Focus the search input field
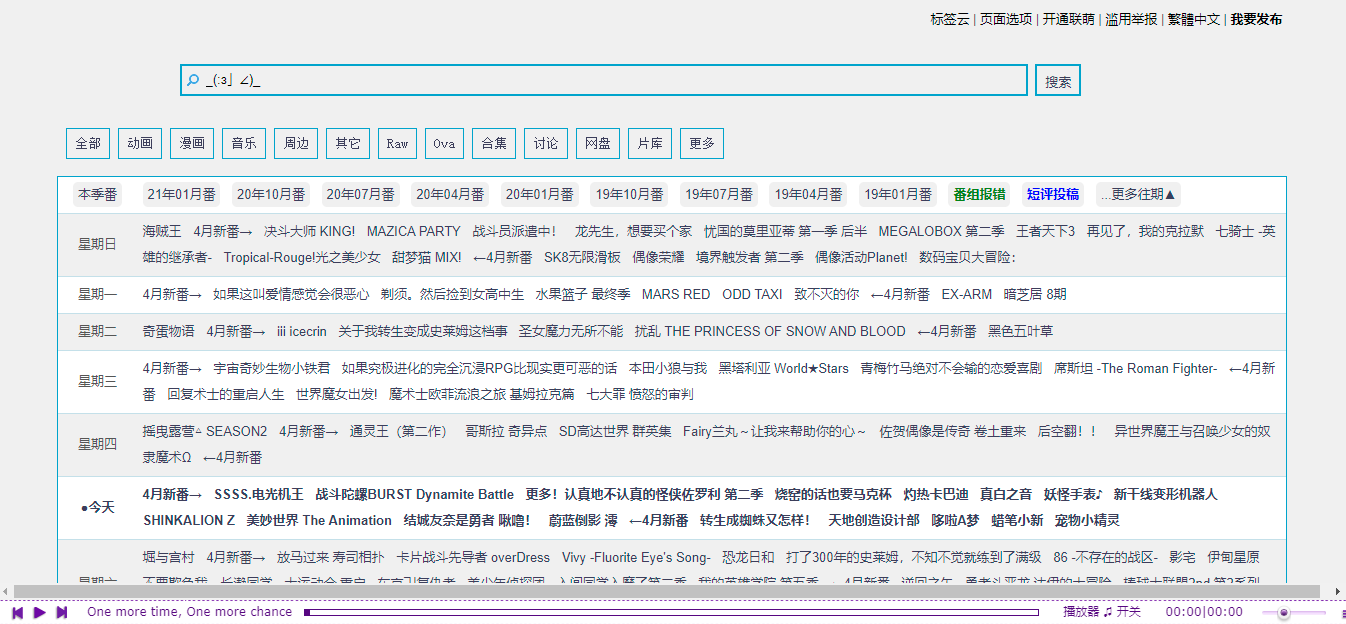This screenshot has height=624, width=1346. [604, 80]
